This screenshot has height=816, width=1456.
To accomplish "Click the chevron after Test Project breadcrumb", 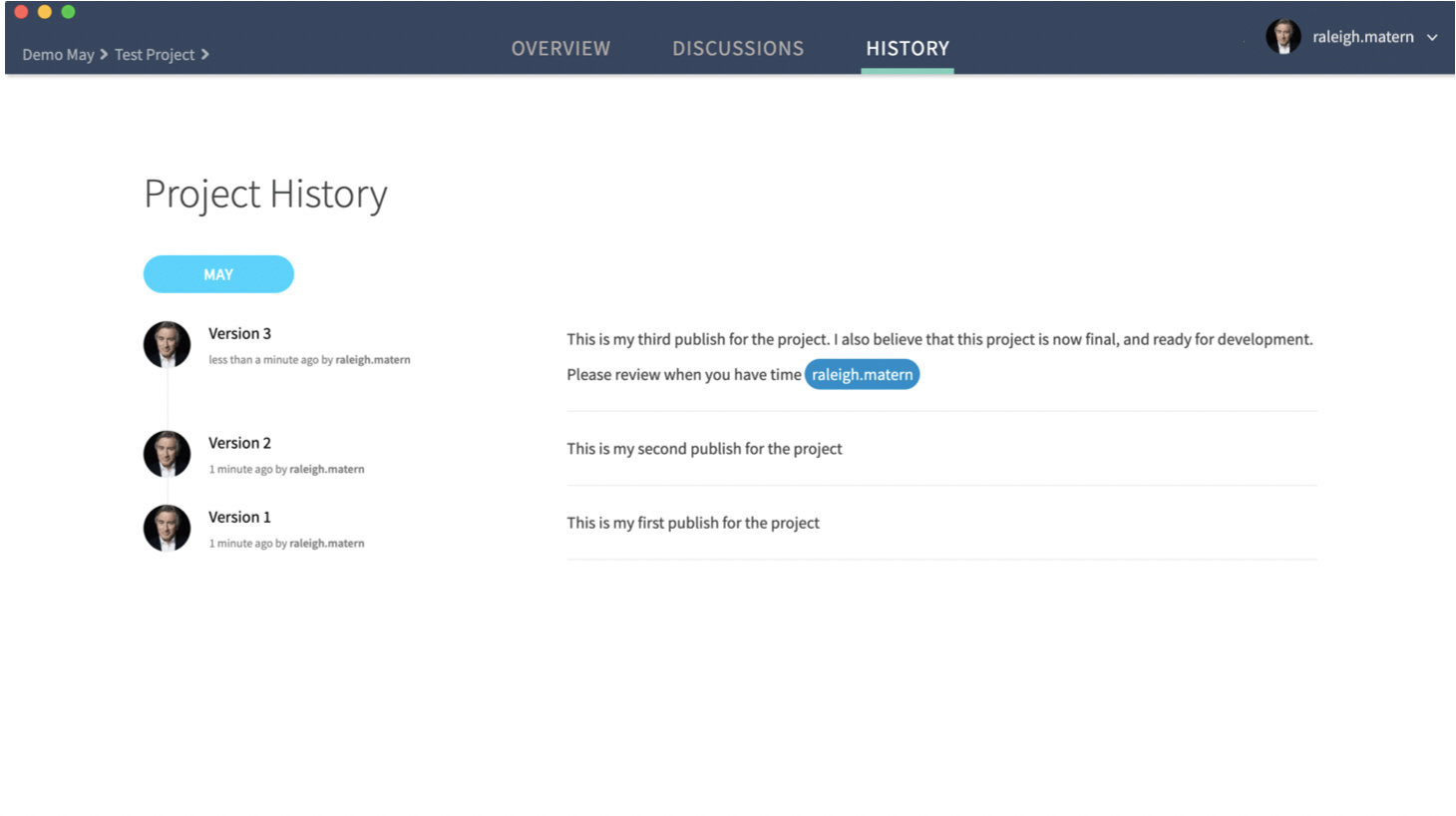I will 205,55.
